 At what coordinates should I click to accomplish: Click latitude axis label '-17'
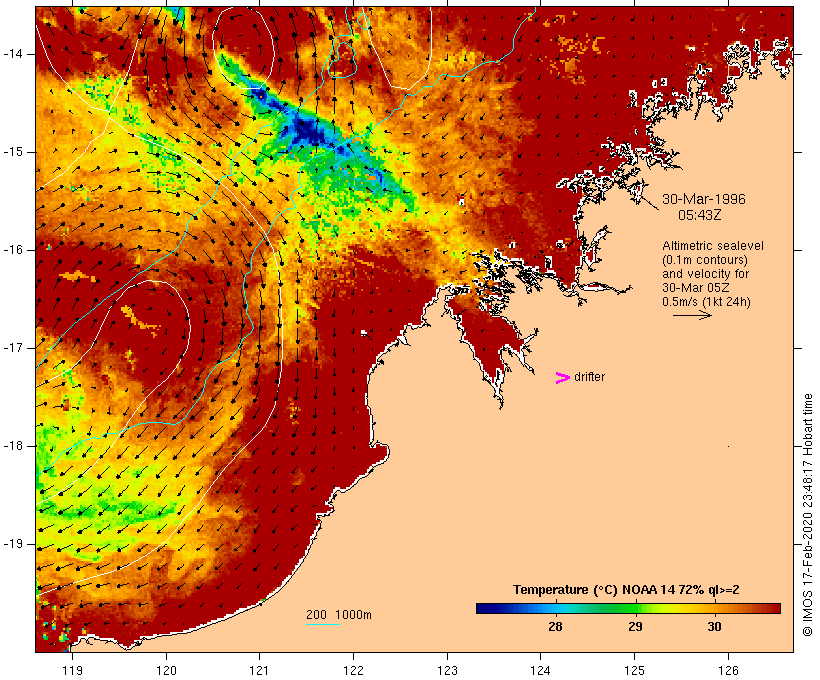click(x=12, y=348)
